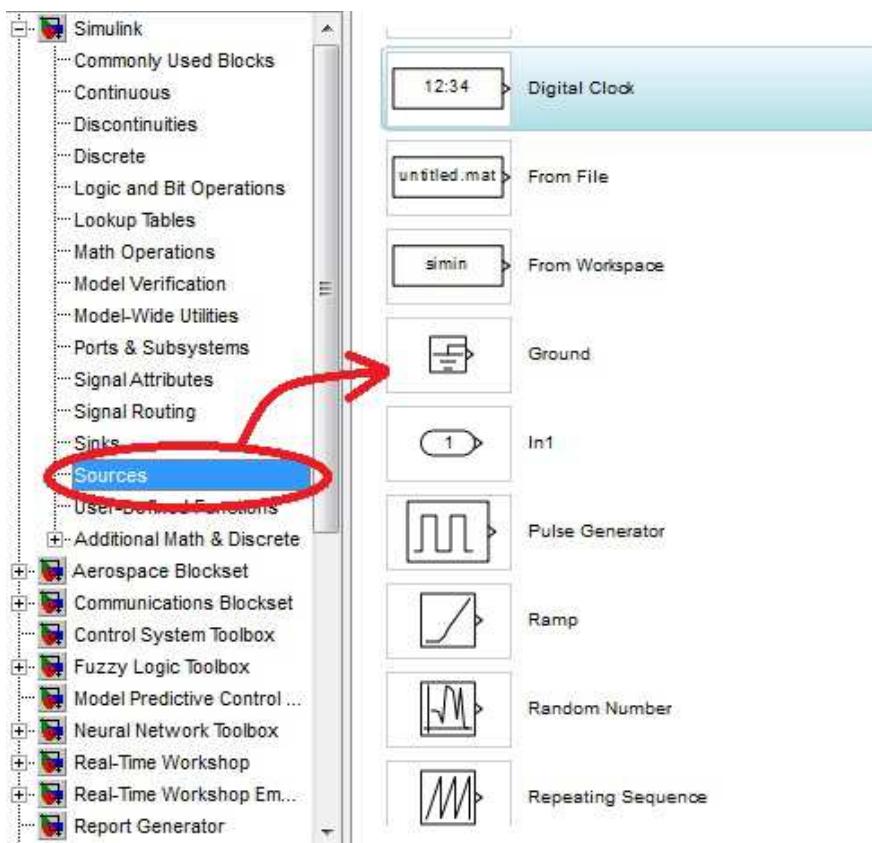Open the Model Verification library
The height and width of the screenshot is (843, 872).
click(x=150, y=284)
